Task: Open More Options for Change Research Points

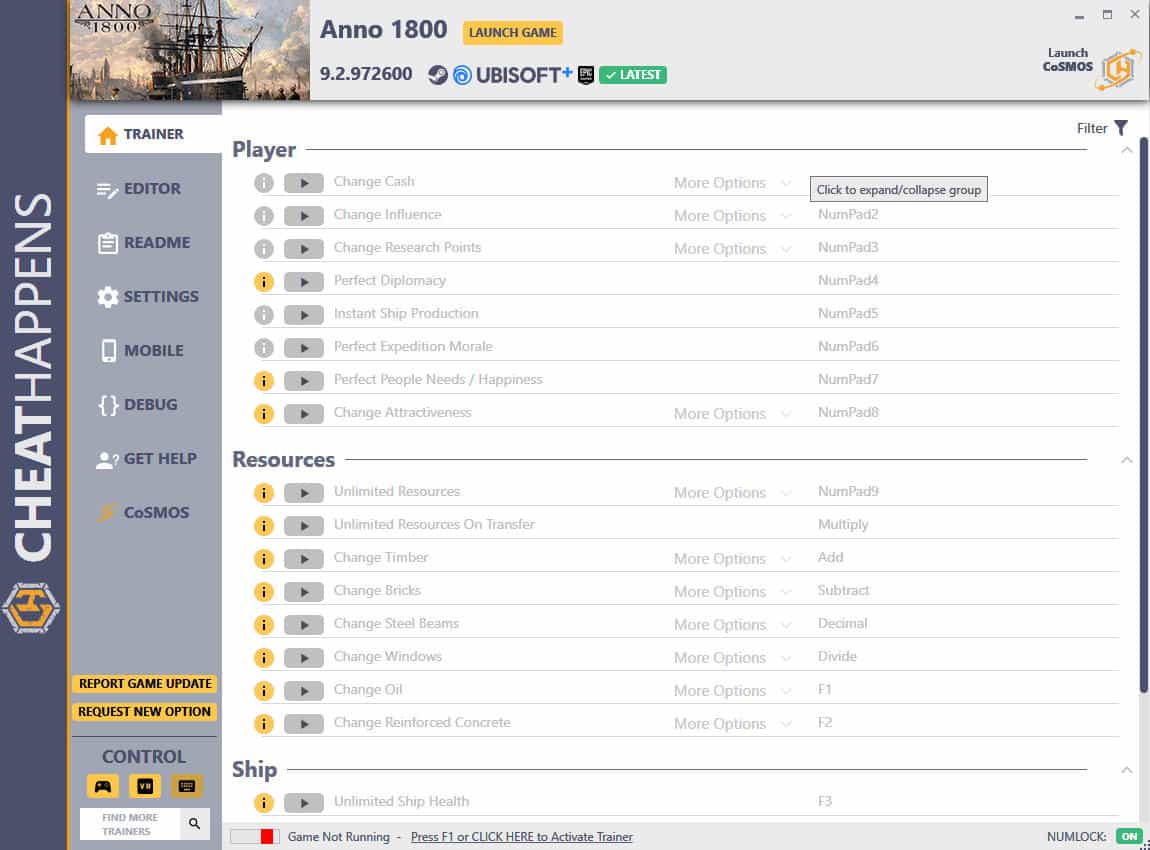Action: pyautogui.click(x=732, y=249)
